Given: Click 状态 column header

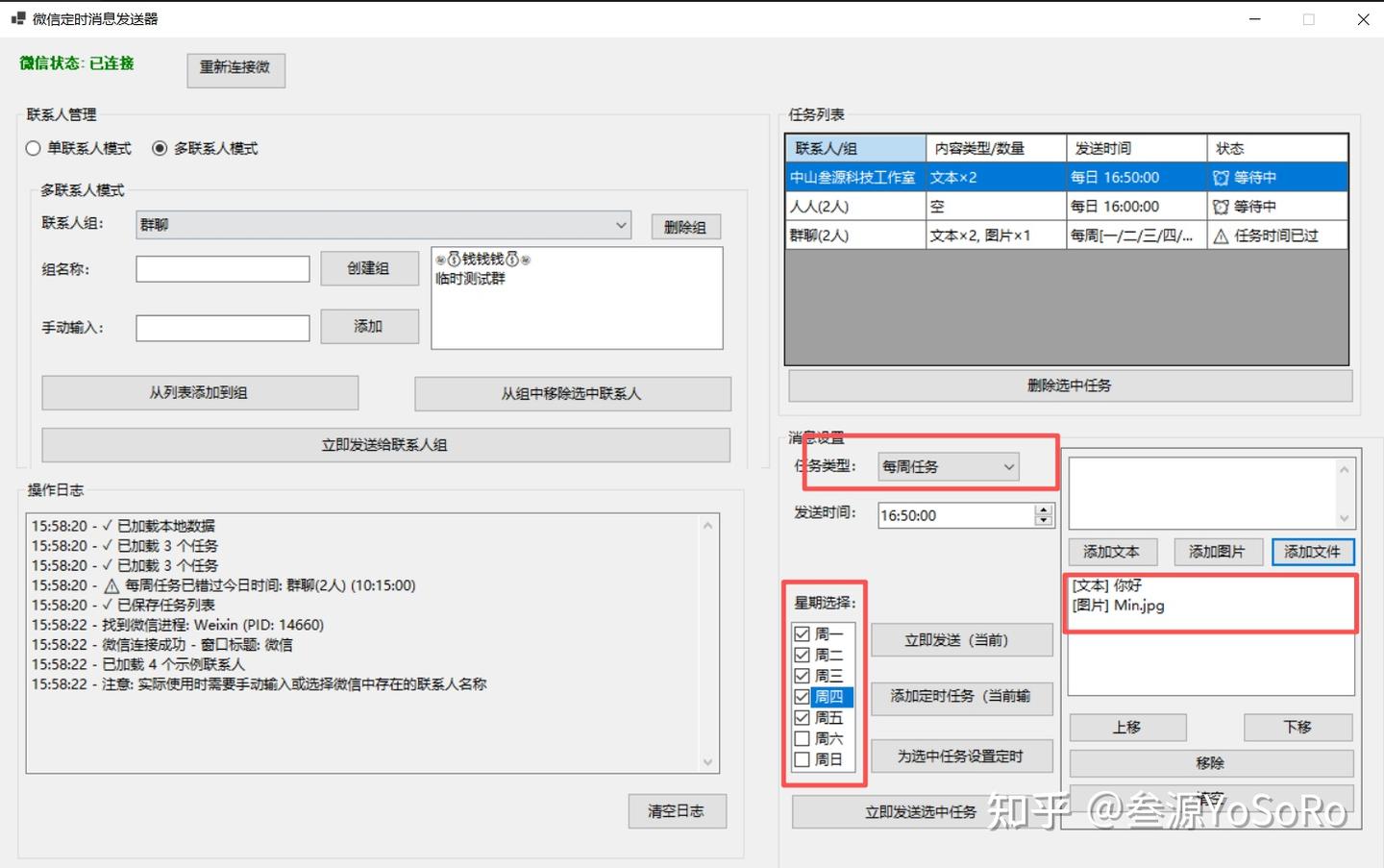Looking at the screenshot, I should pos(1277,148).
